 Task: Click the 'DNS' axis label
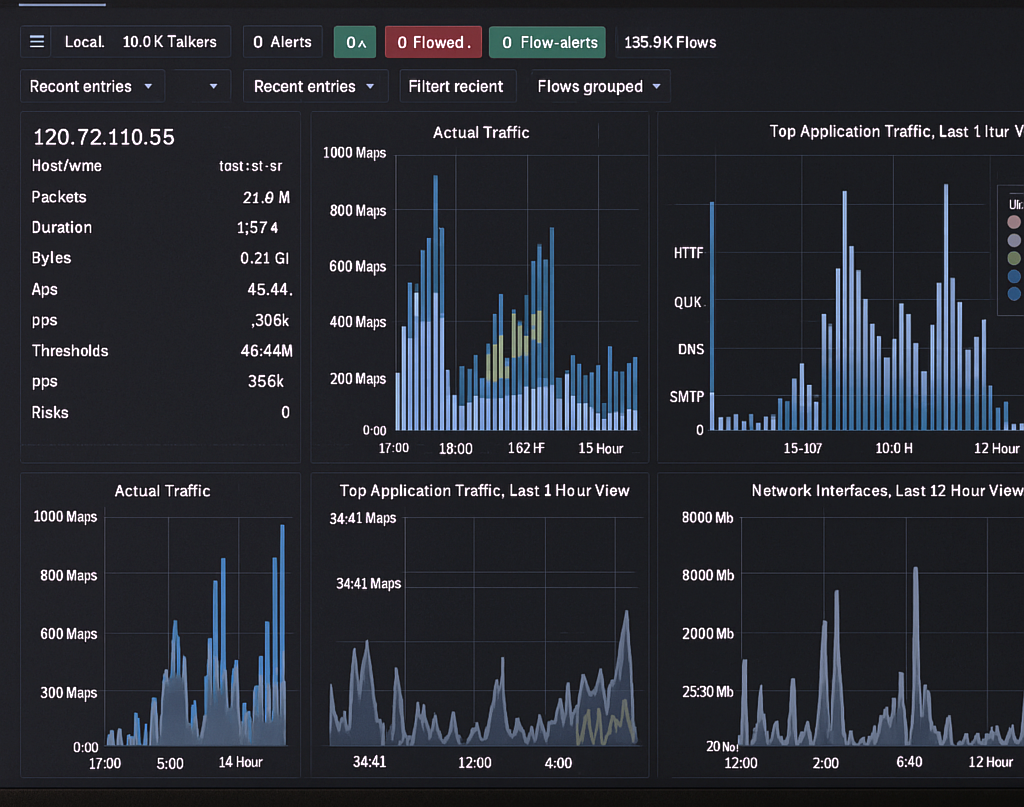click(x=689, y=349)
